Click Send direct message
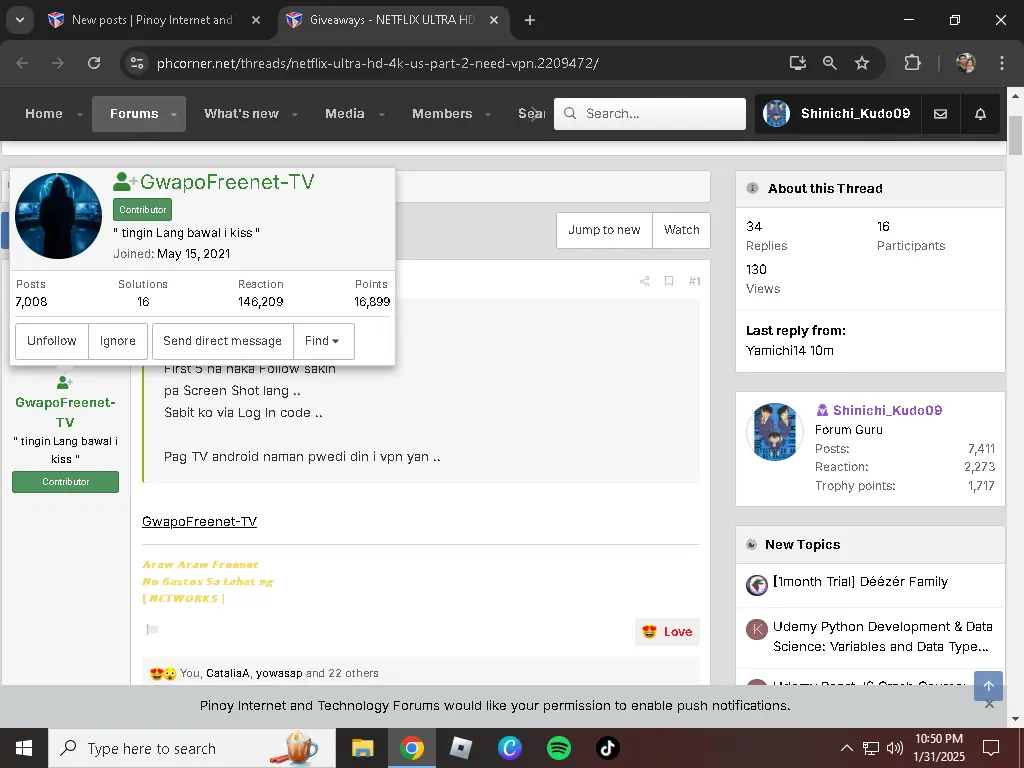Image resolution: width=1024 pixels, height=768 pixels. click(223, 341)
